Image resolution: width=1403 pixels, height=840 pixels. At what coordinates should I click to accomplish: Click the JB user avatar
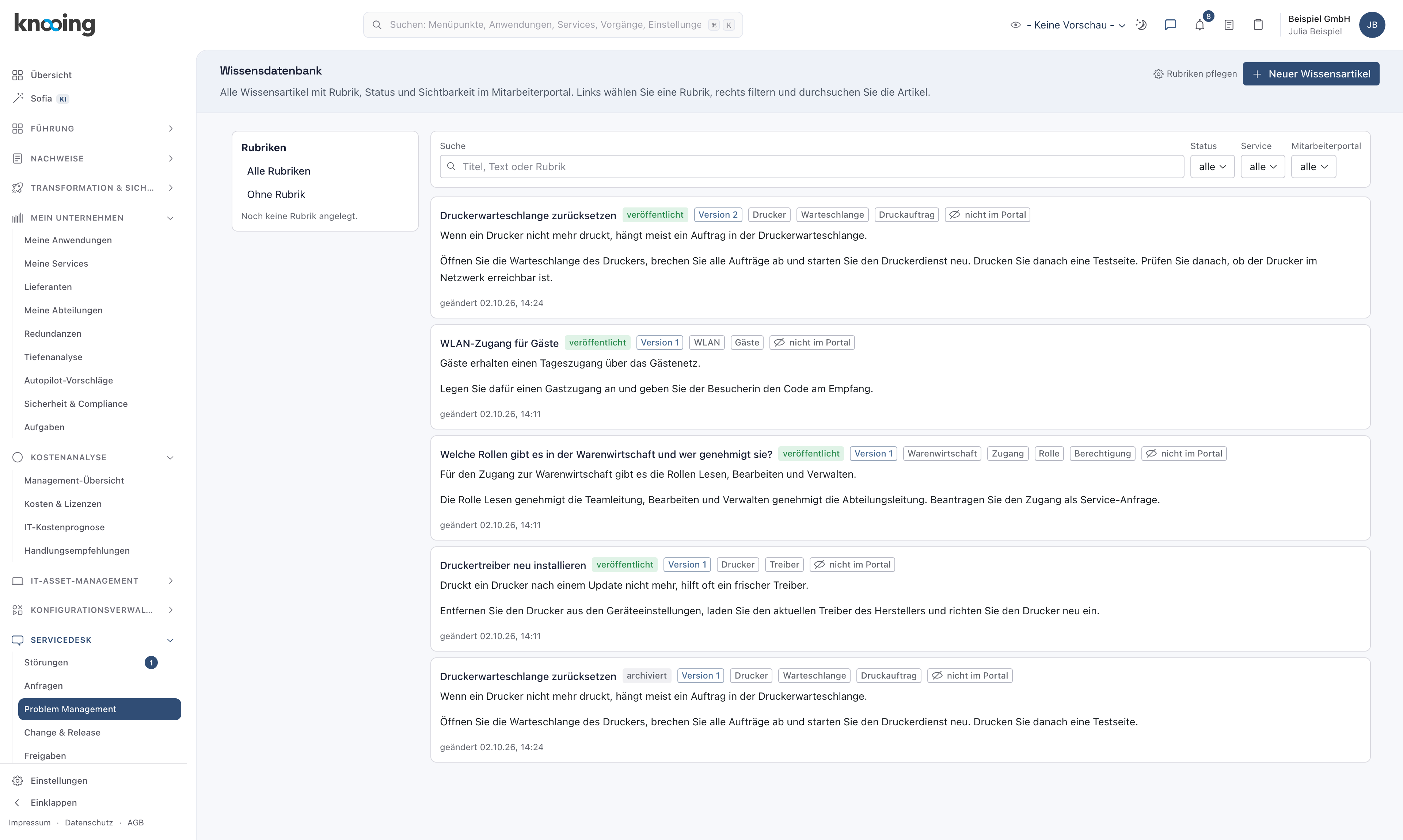1372,25
